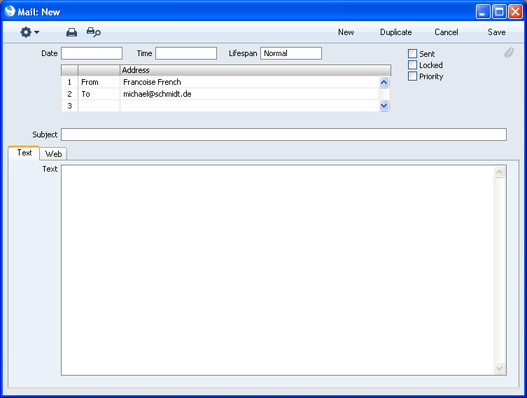The image size is (527, 398).
Task: Click text area scrollbar down arrow
Action: click(x=499, y=368)
